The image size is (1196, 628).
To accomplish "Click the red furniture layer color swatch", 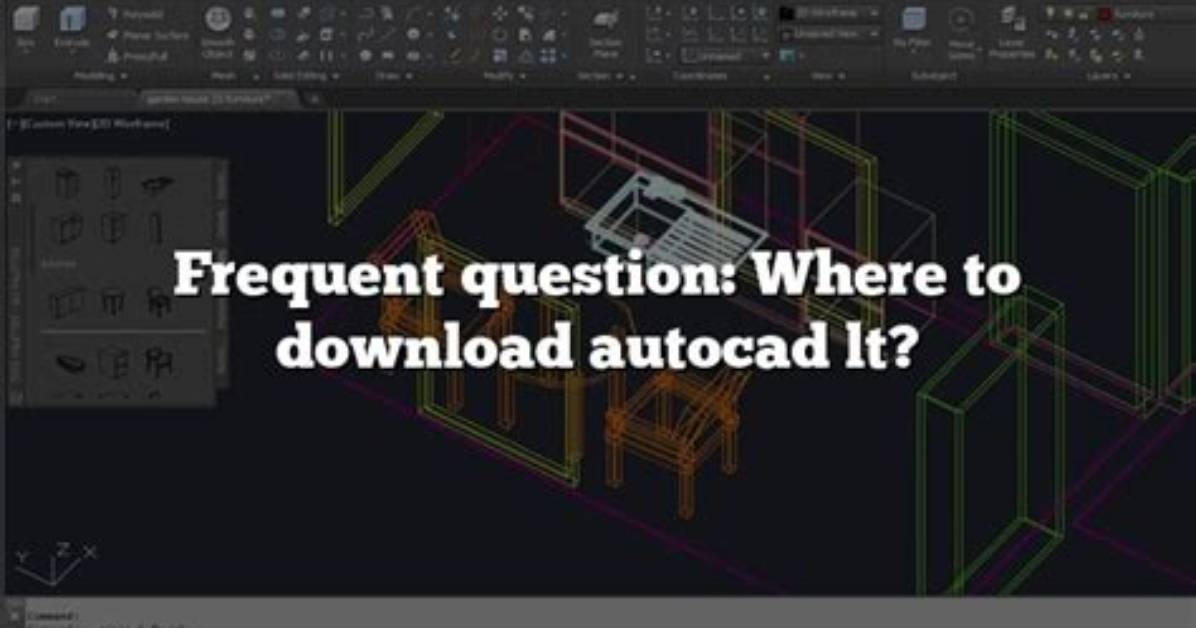I will 1105,14.
